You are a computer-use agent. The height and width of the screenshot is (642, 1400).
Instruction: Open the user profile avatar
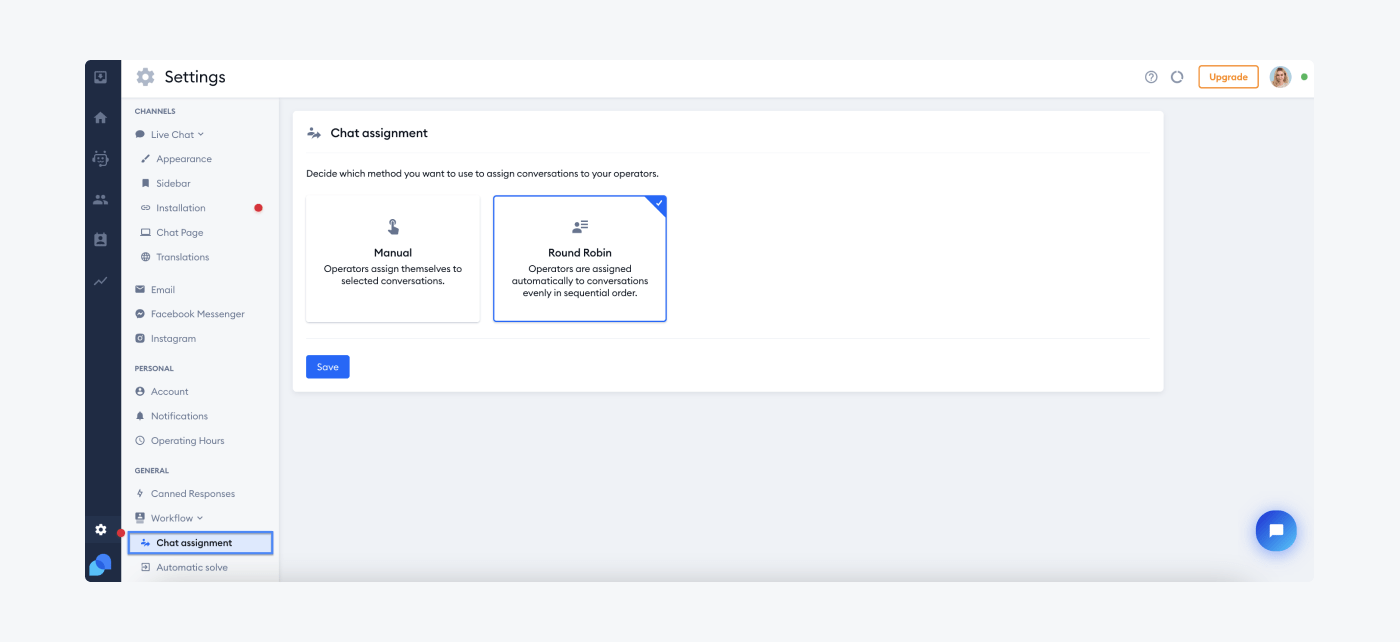(x=1281, y=77)
